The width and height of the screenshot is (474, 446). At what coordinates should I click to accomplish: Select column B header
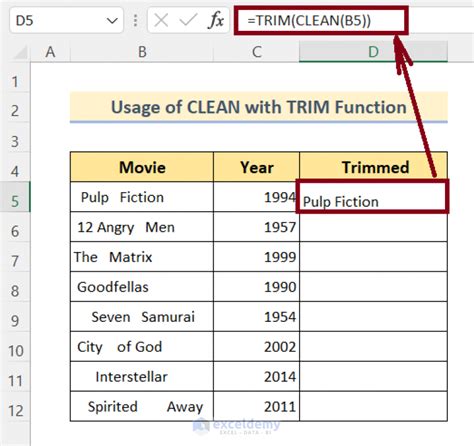[142, 52]
